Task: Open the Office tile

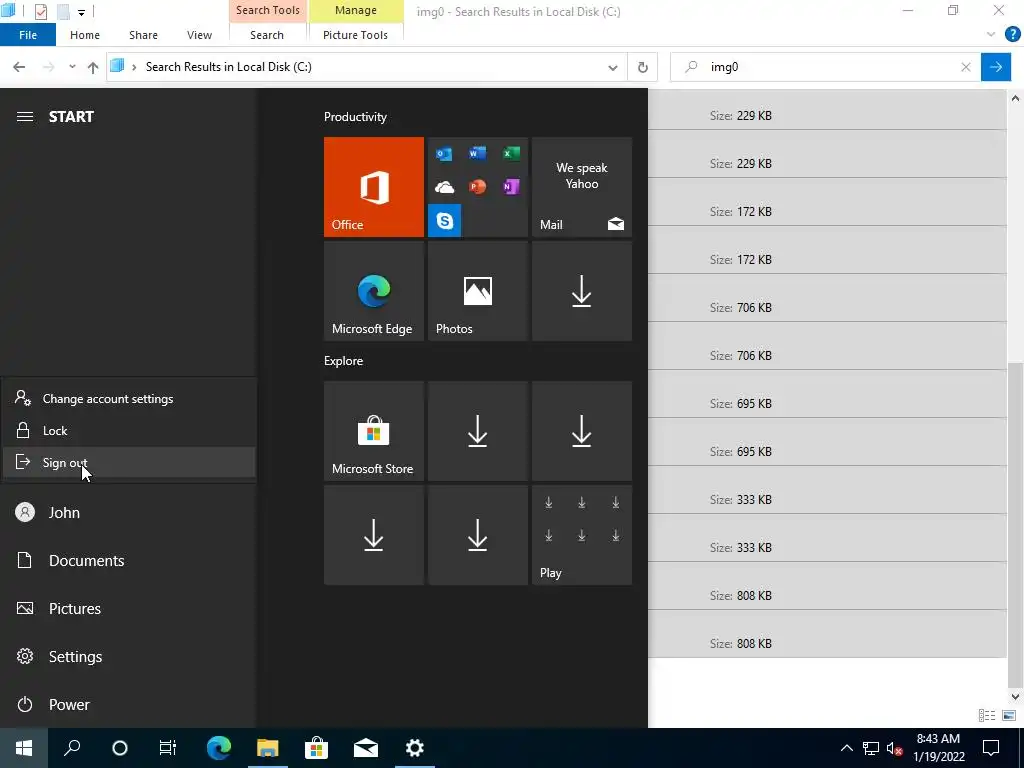Action: 374,187
